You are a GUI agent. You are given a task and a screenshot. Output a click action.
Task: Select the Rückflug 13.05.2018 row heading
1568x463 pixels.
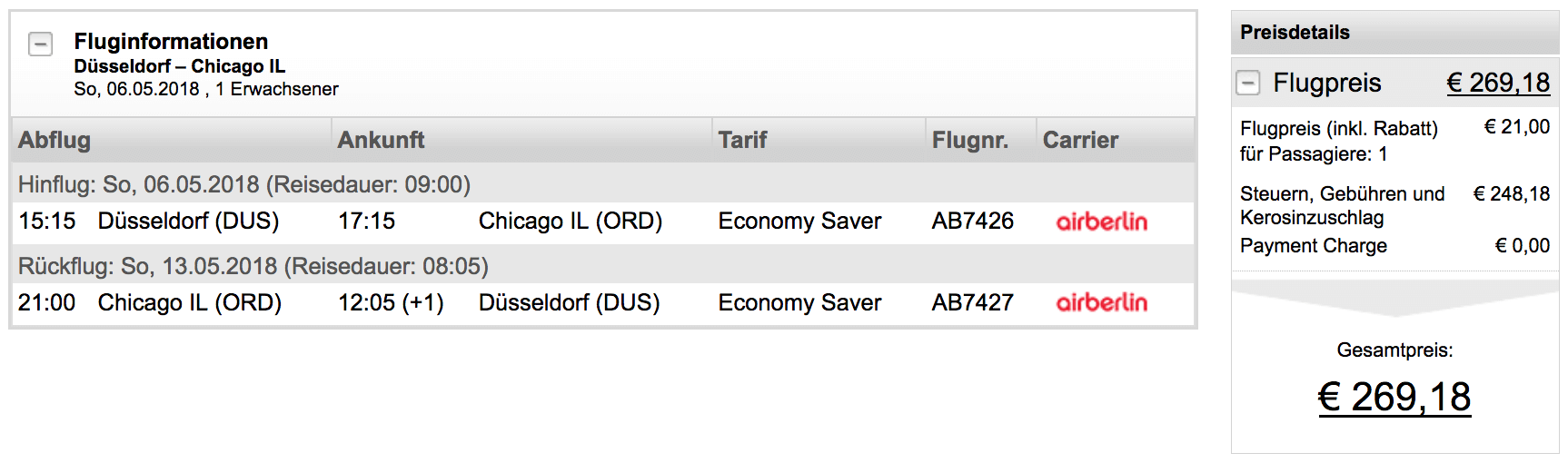pos(253,266)
